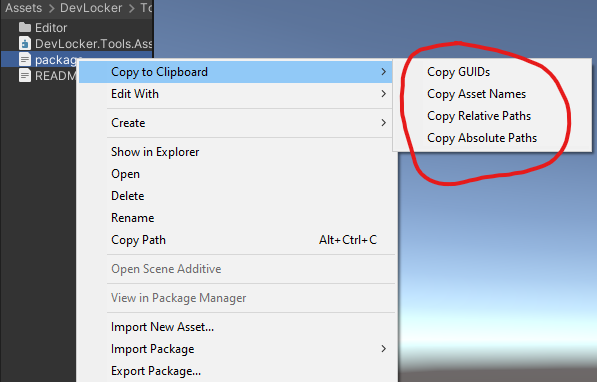Screen dimensions: 597x382
Task: Open the Copy to Clipboard submenu
Action: 235,72
